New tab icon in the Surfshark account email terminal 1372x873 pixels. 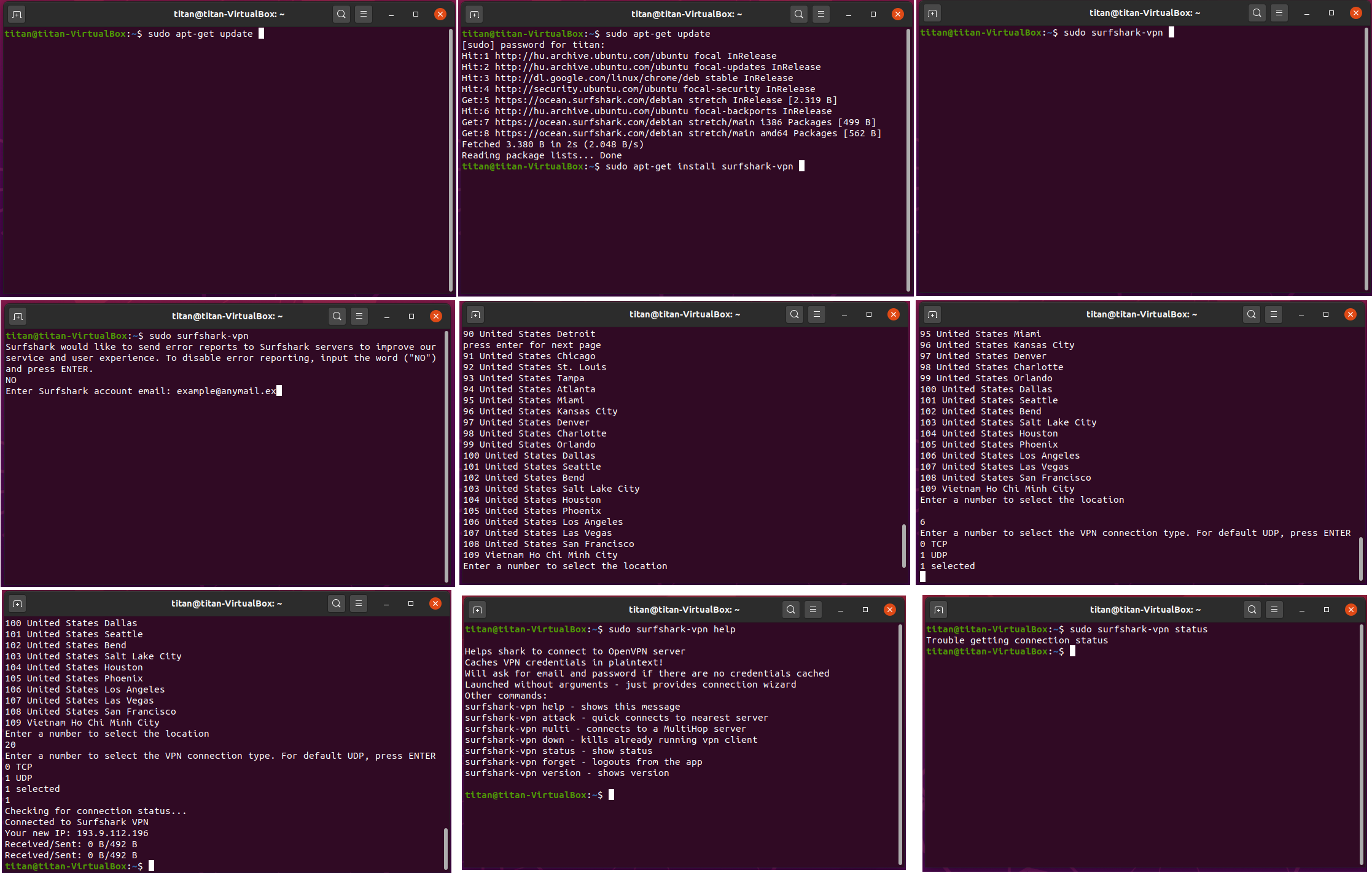pos(18,316)
